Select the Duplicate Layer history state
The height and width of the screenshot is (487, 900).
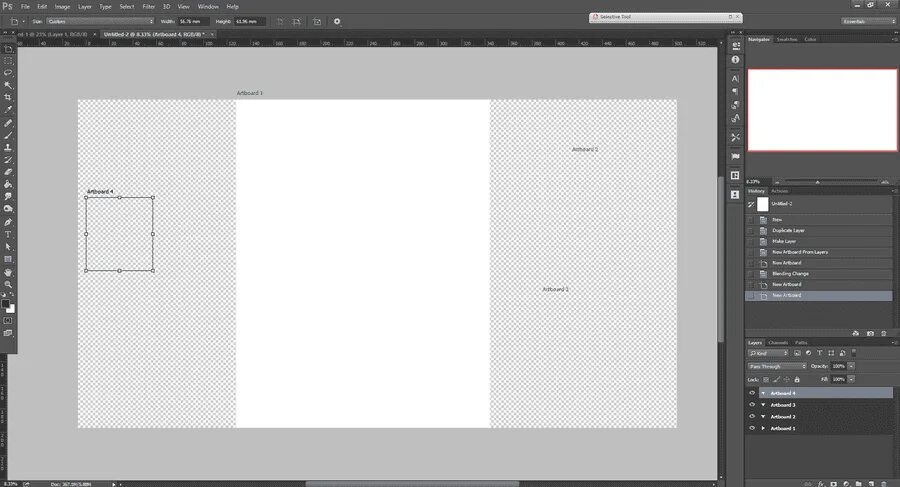(x=819, y=230)
